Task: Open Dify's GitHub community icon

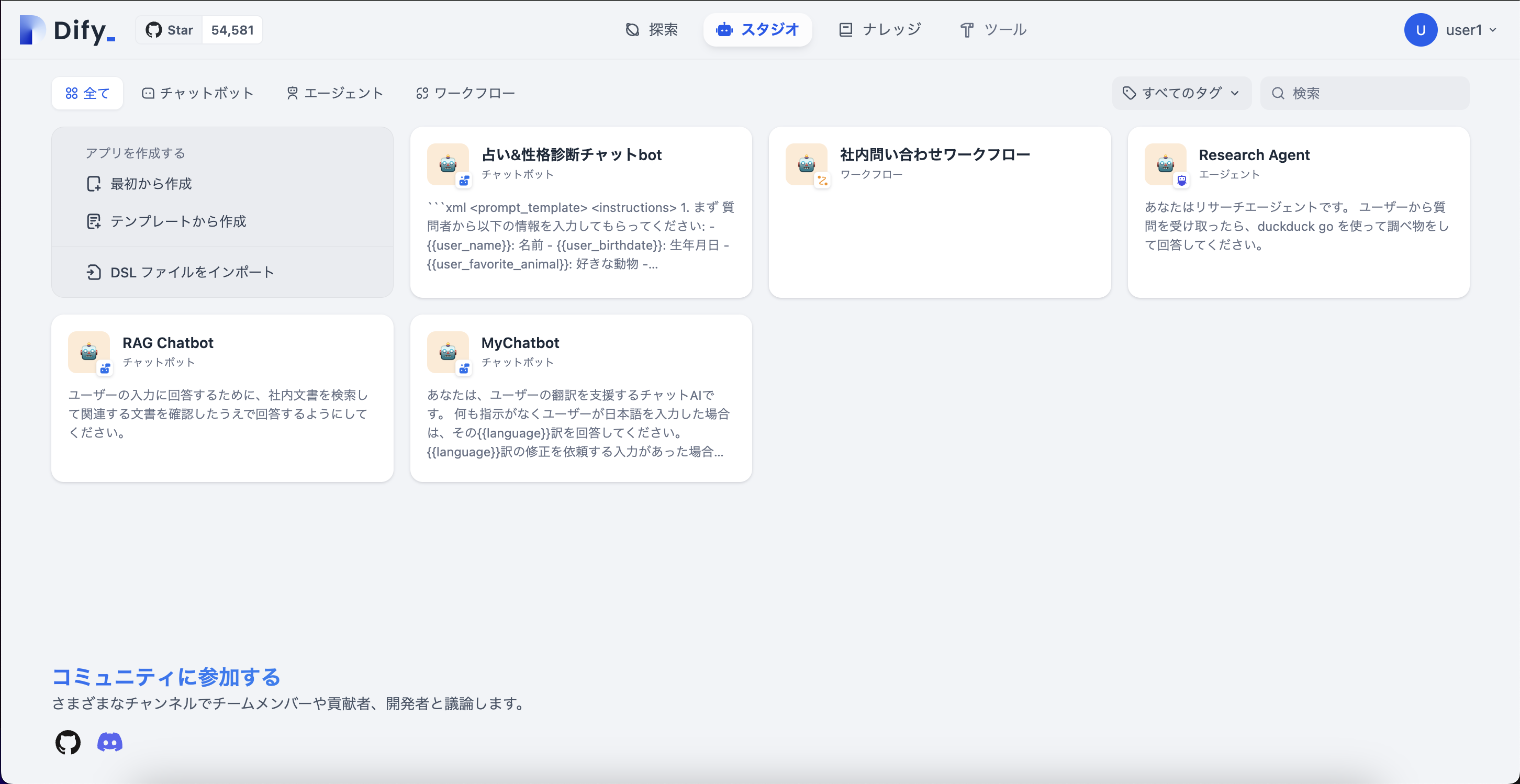Action: 68,742
